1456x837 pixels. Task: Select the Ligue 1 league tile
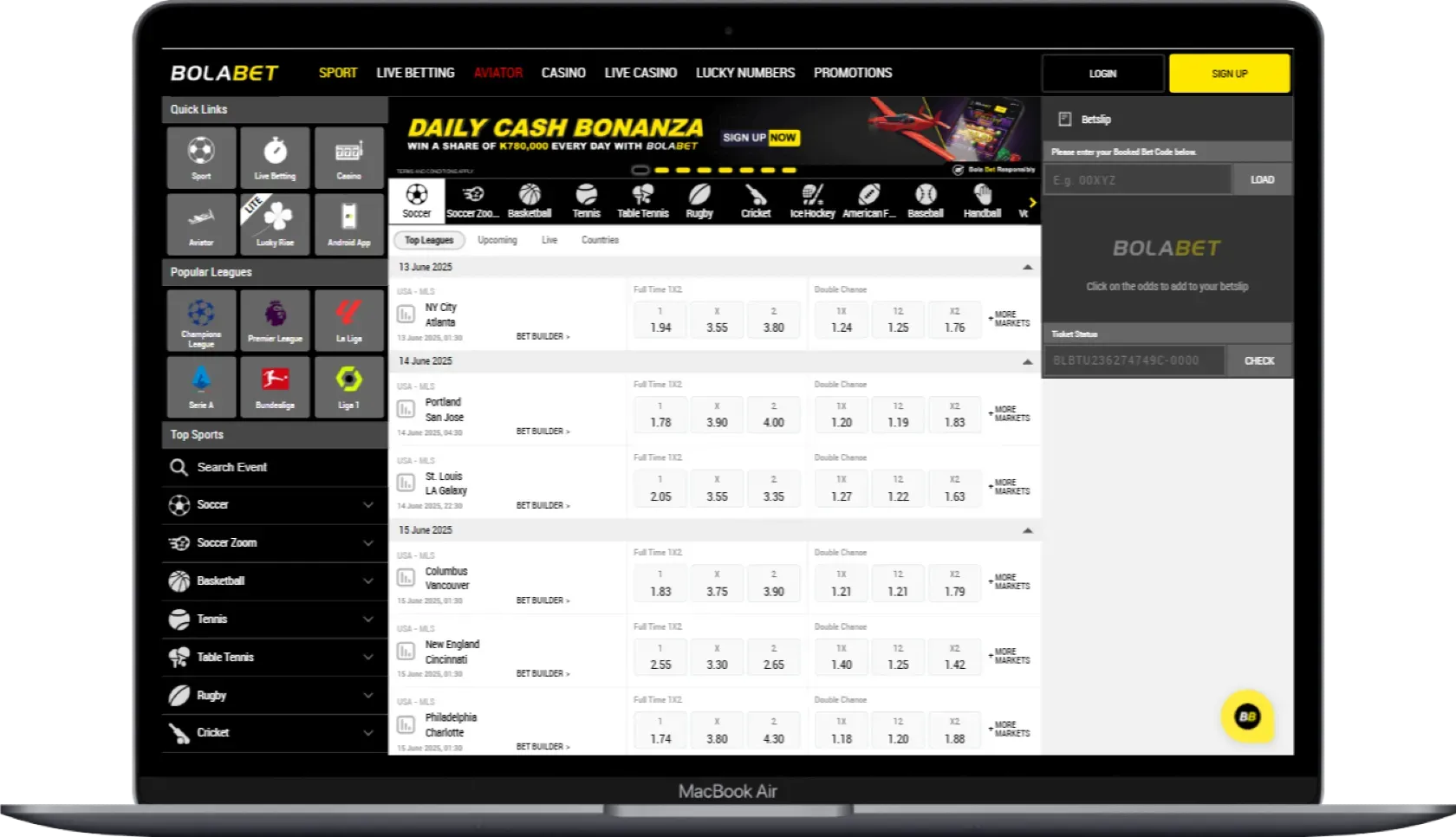pos(348,387)
